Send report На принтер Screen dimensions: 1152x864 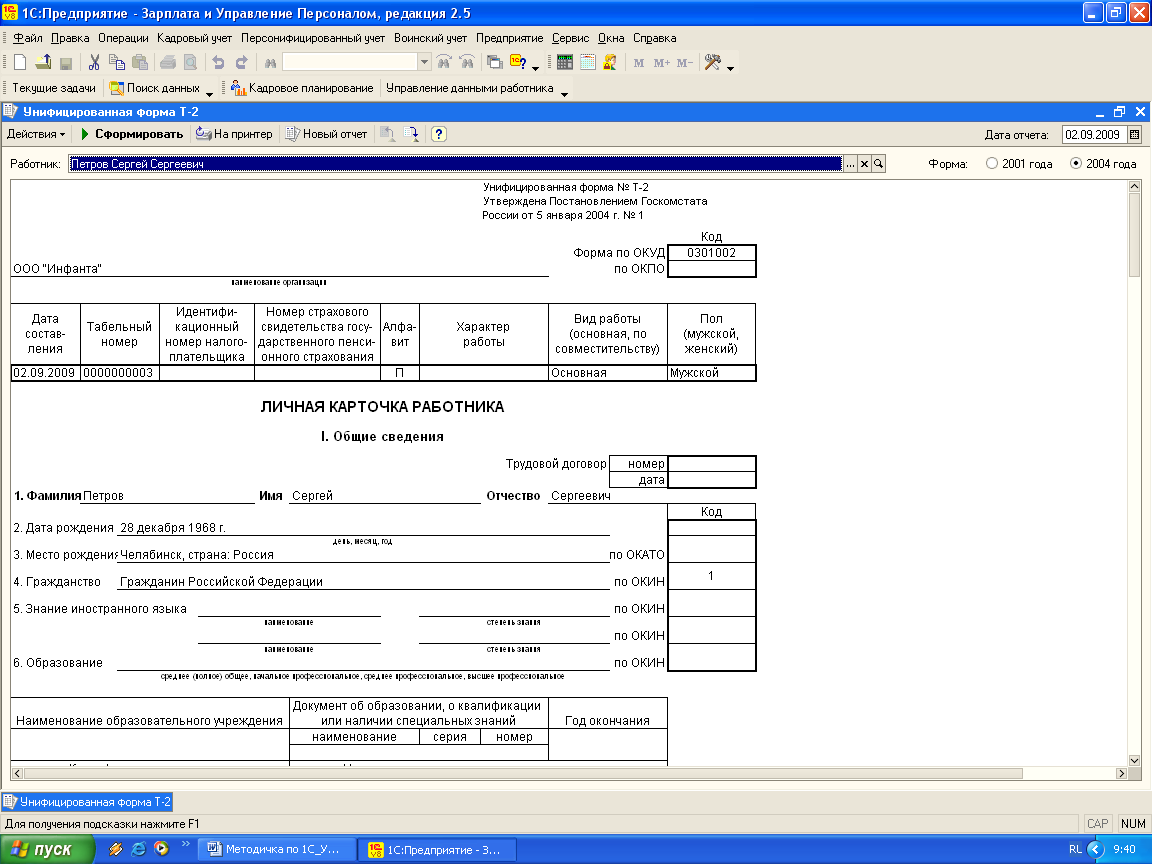234,134
